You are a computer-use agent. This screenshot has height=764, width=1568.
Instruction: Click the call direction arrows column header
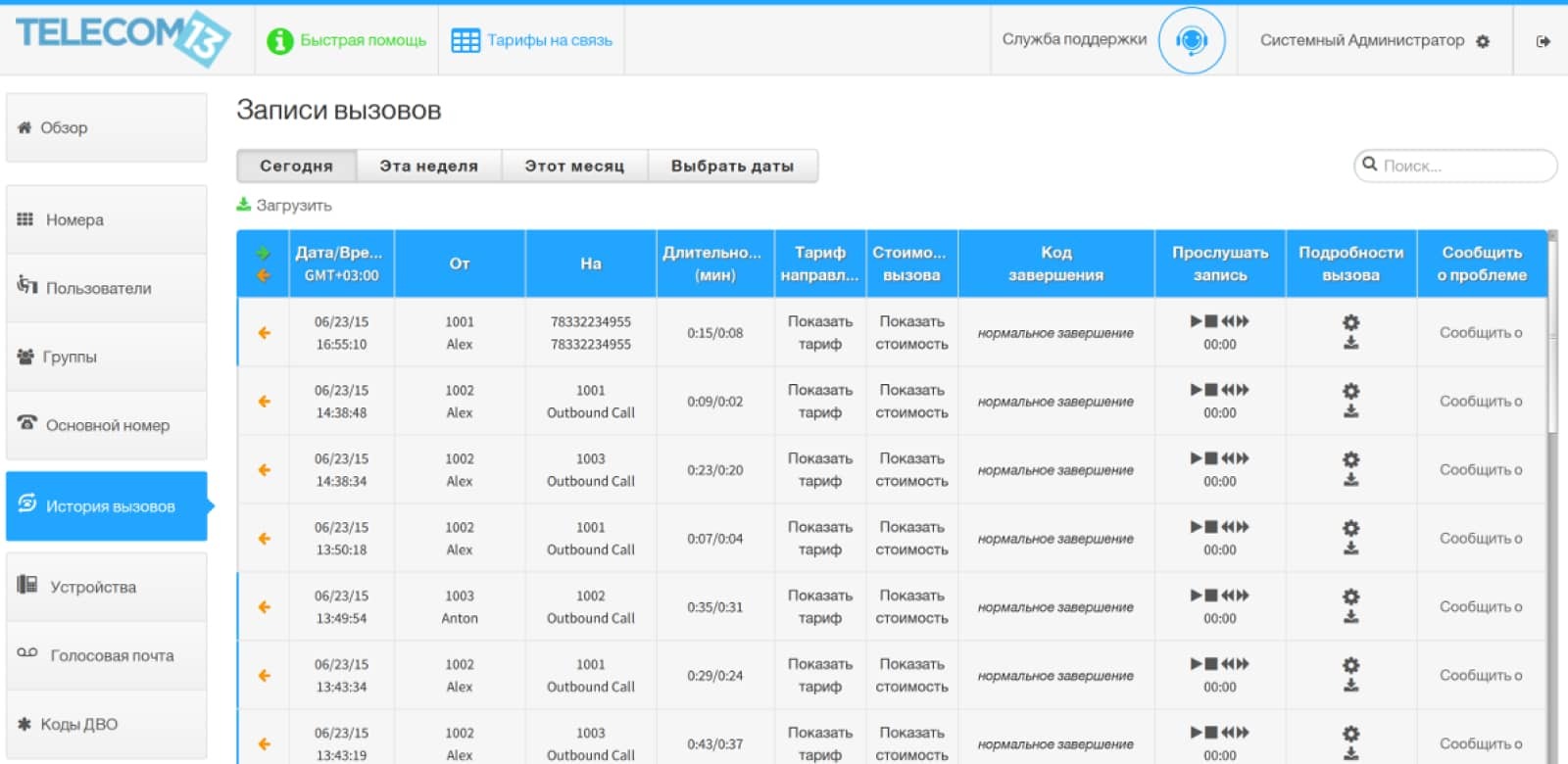[x=263, y=263]
